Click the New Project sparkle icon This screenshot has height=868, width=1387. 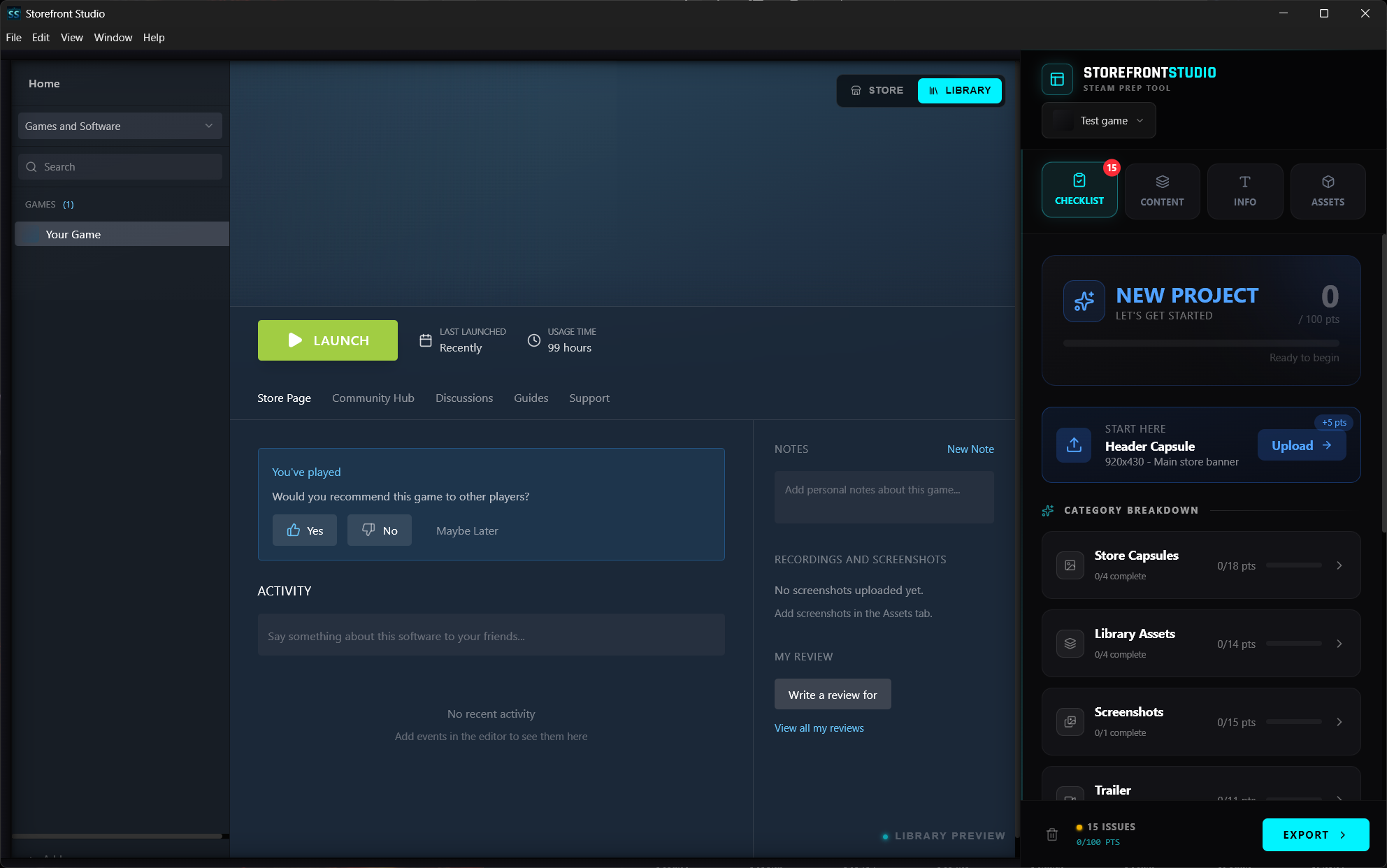[x=1084, y=301]
